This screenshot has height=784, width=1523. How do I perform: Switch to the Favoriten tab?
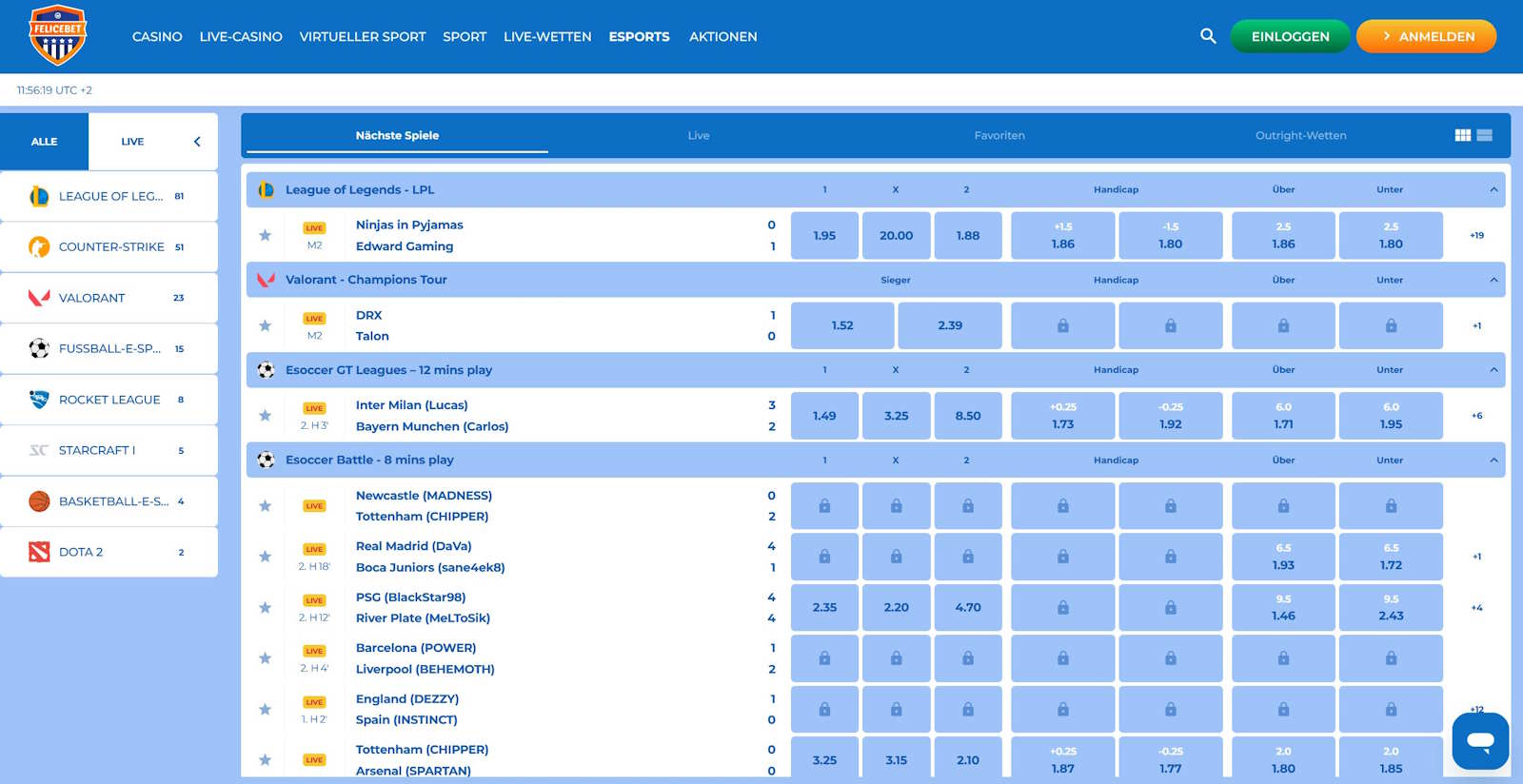coord(999,135)
